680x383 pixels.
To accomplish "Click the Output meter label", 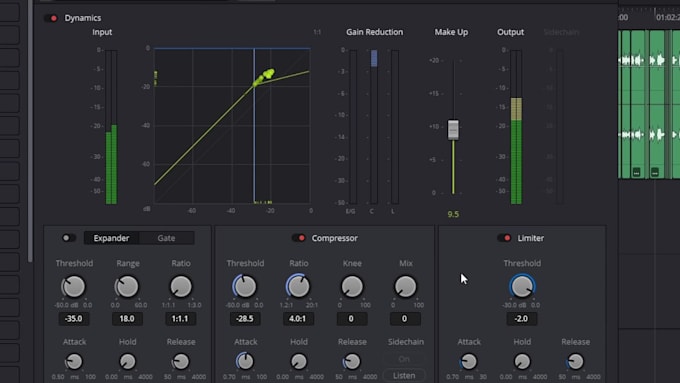I will (x=510, y=32).
